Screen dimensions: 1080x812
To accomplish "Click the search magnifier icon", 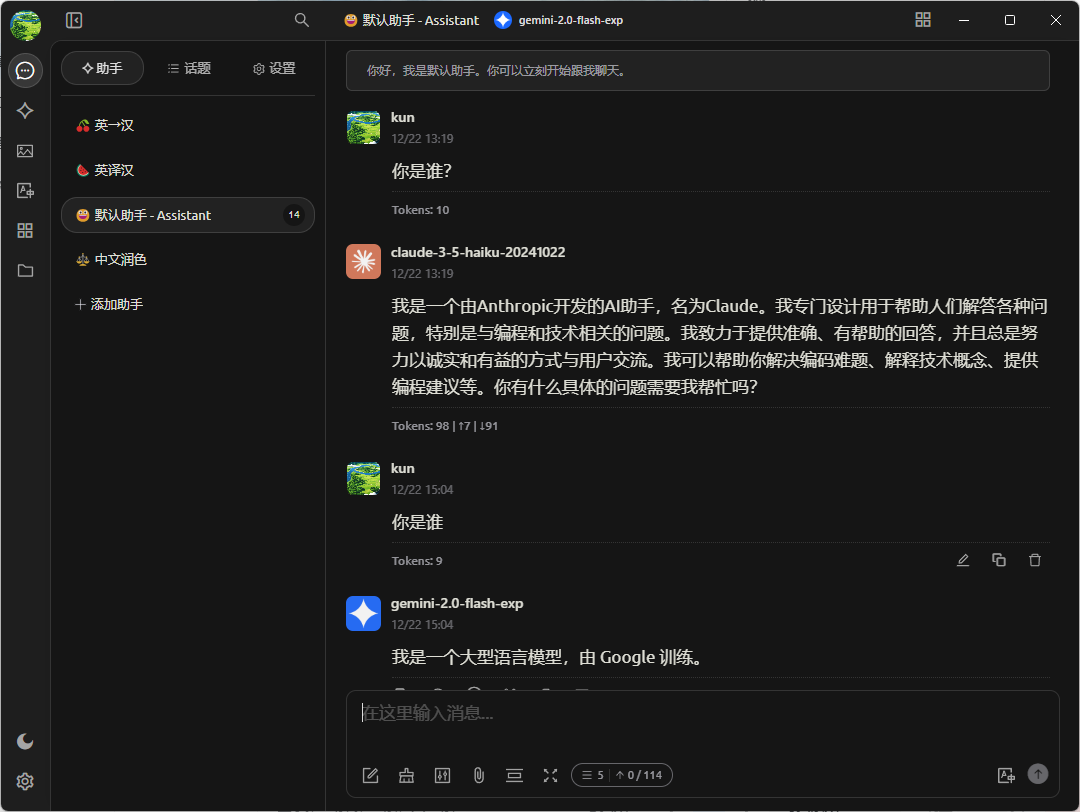I will 301,20.
